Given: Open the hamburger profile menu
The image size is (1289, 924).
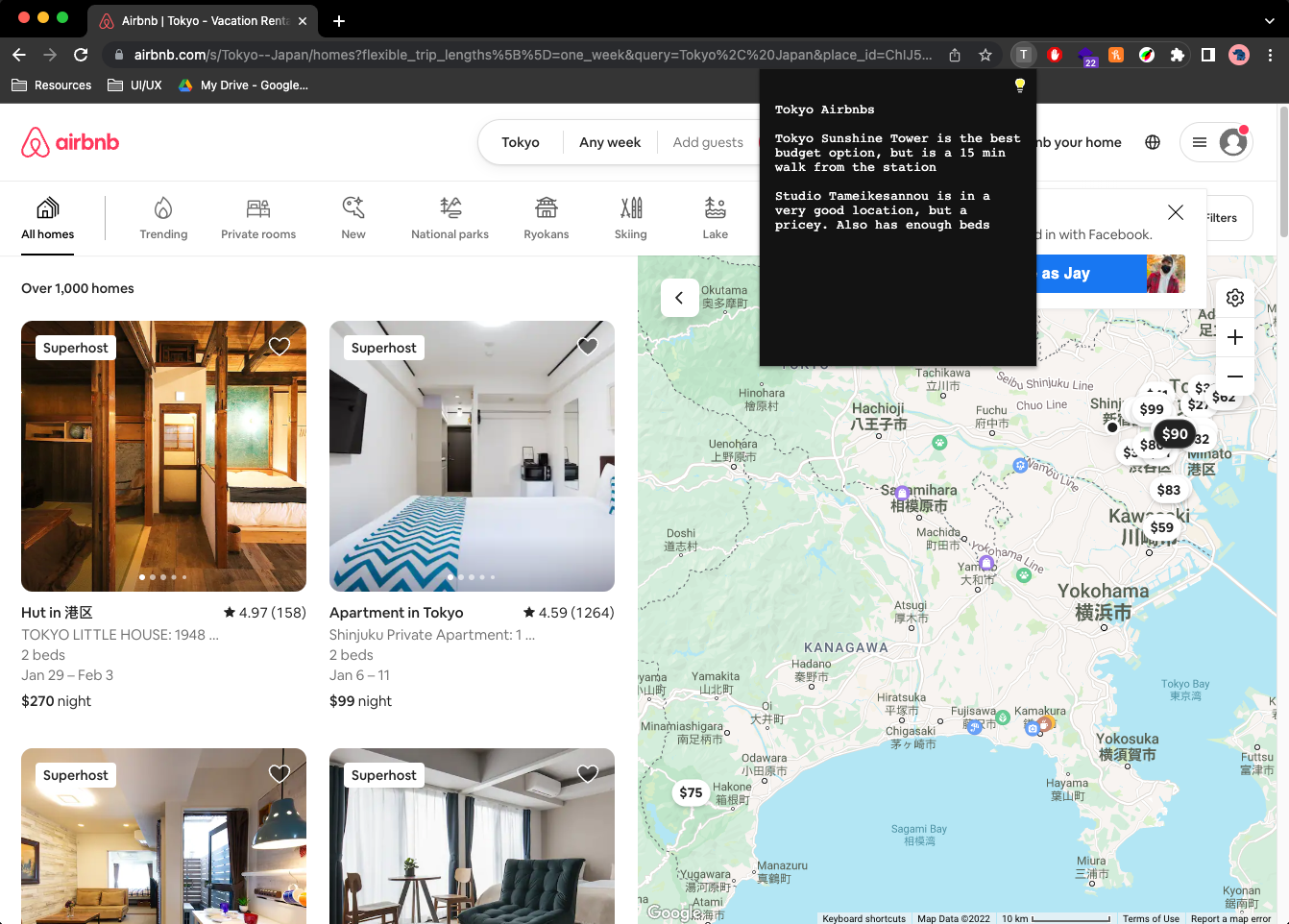Looking at the screenshot, I should tap(1200, 142).
